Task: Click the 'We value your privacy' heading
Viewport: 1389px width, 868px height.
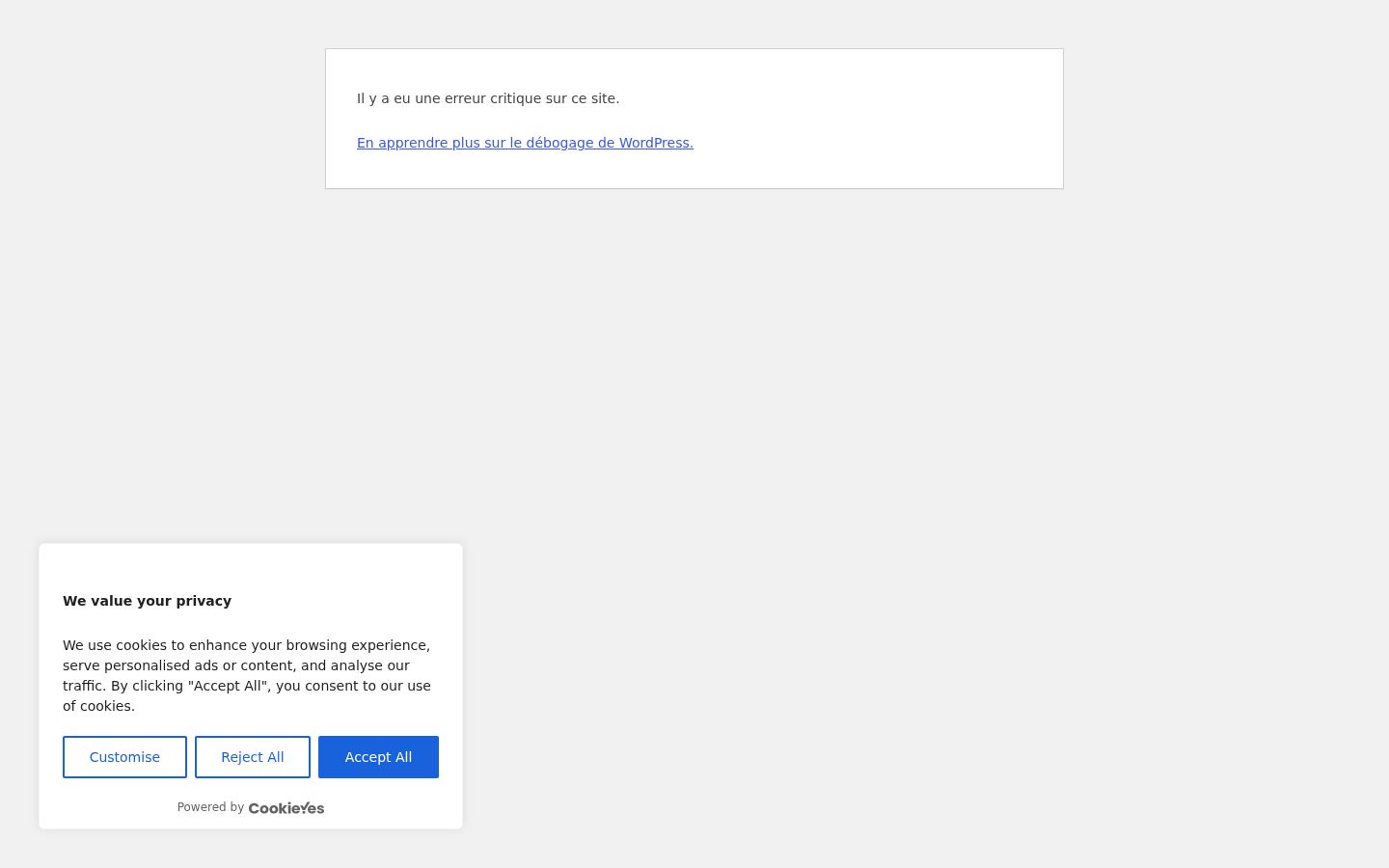Action: [147, 601]
